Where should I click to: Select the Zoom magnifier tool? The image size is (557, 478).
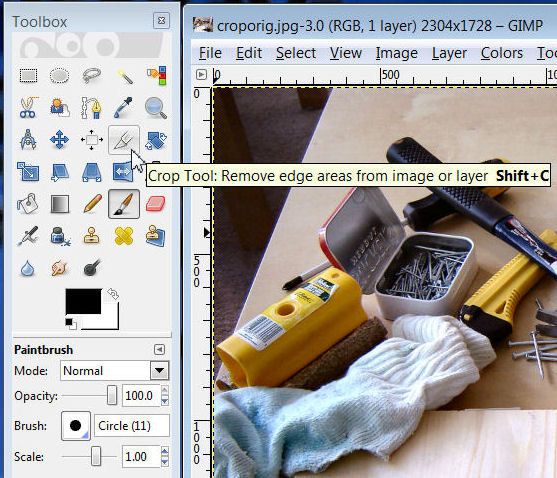click(x=156, y=108)
